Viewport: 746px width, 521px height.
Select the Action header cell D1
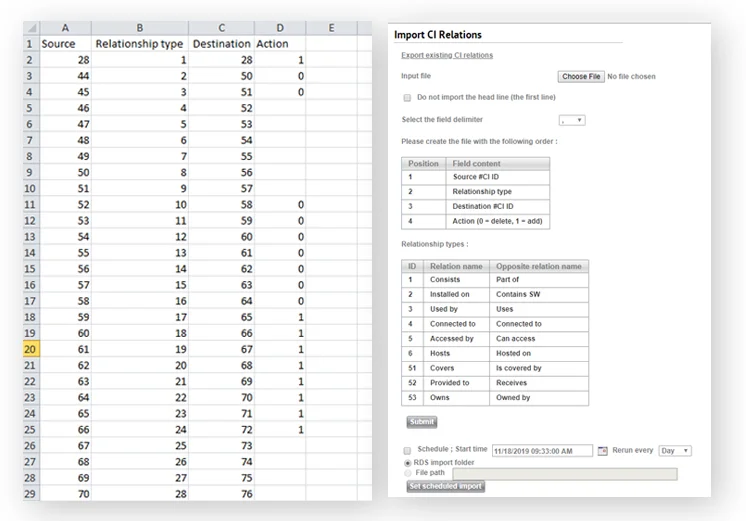[x=279, y=44]
